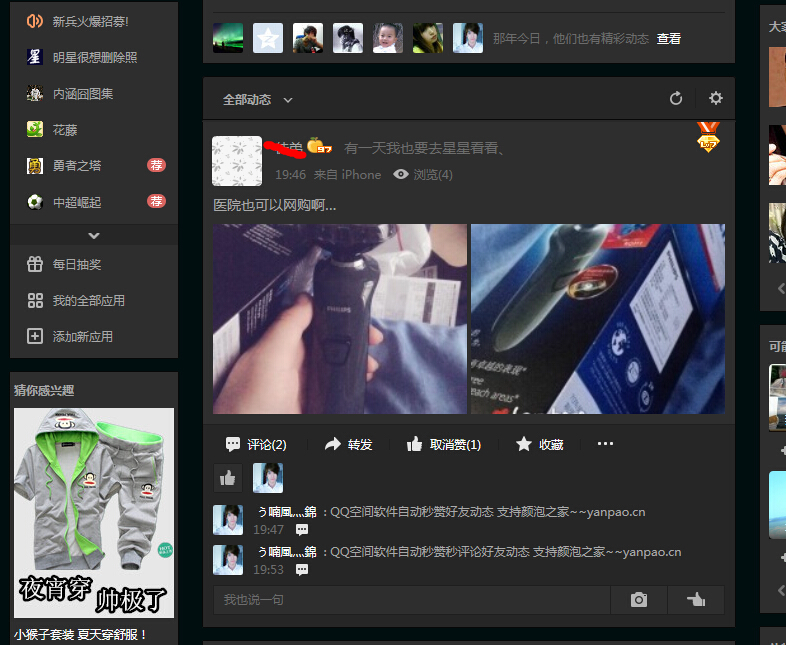Image resolution: width=786 pixels, height=645 pixels.
Task: Open feed settings gear icon
Action: tap(715, 99)
